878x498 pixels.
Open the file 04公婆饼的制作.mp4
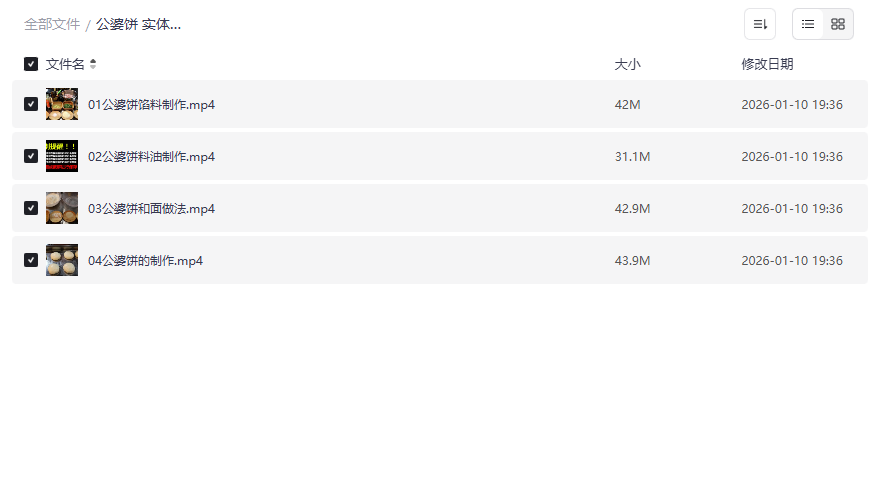coord(145,260)
